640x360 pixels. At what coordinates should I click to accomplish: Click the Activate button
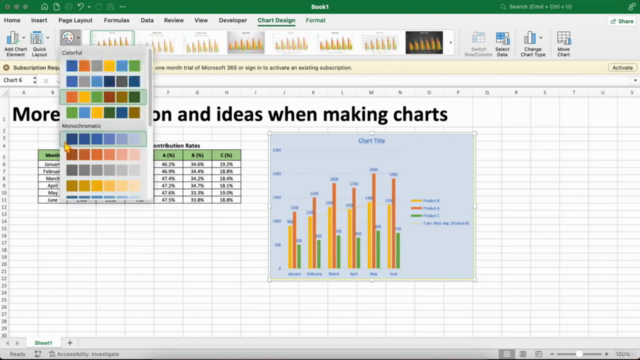622,68
